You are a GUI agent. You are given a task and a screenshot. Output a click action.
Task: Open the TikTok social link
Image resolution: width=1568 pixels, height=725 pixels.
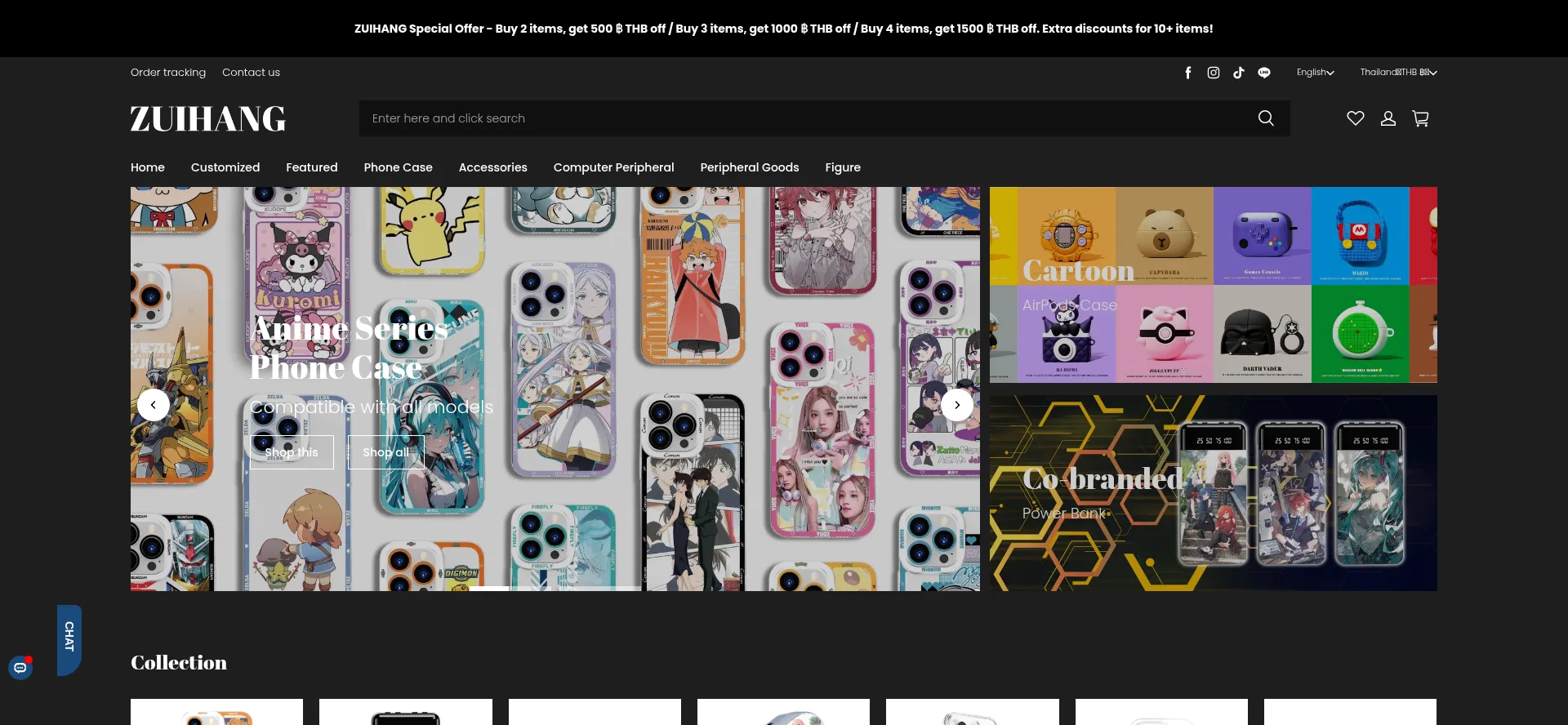(1239, 73)
